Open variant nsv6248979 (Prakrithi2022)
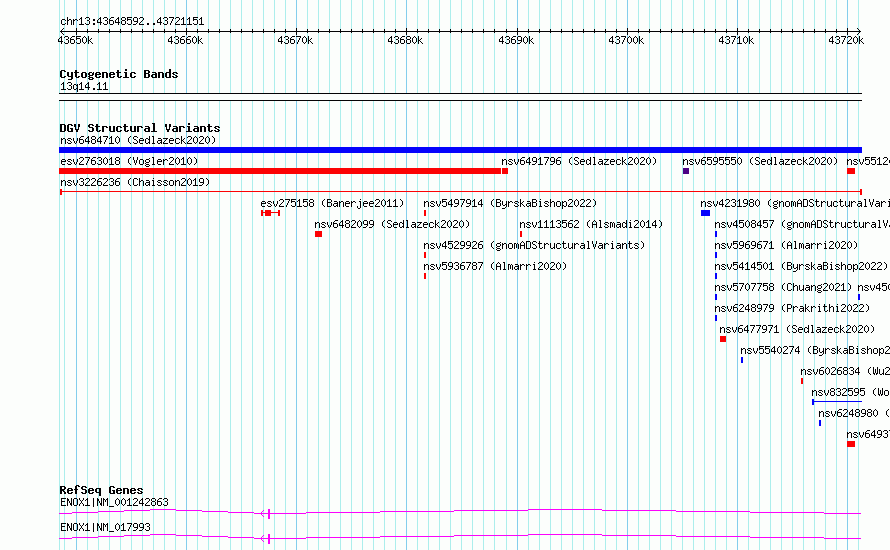Viewport: 890px width, 550px height. (x=792, y=308)
